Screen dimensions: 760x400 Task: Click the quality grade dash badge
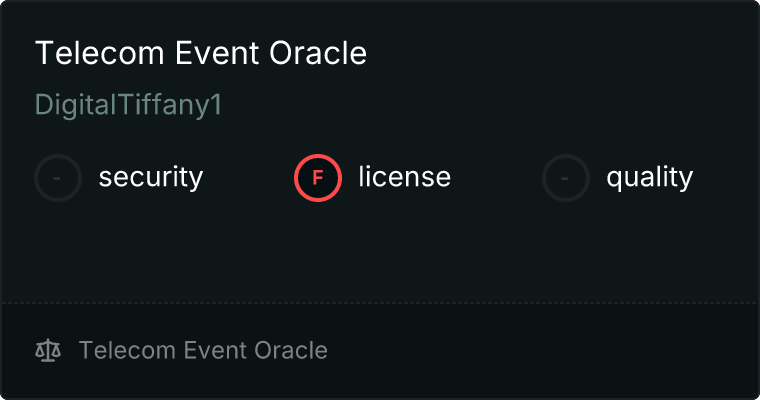pyautogui.click(x=566, y=178)
